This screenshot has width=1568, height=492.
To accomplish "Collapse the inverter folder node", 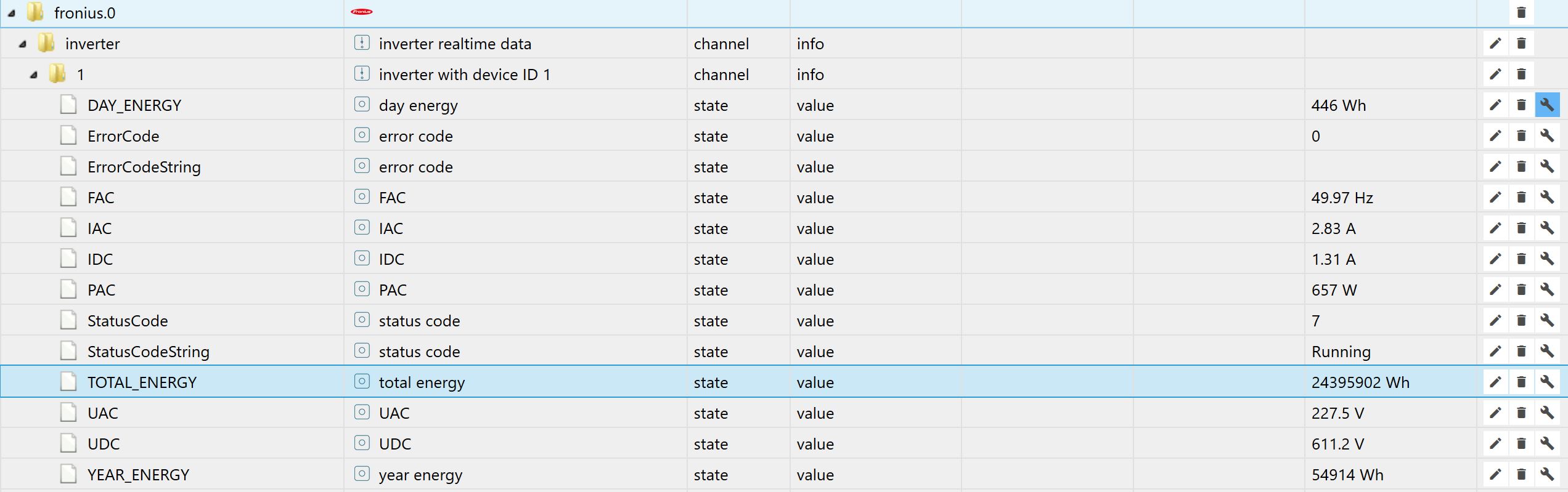I will click(23, 44).
